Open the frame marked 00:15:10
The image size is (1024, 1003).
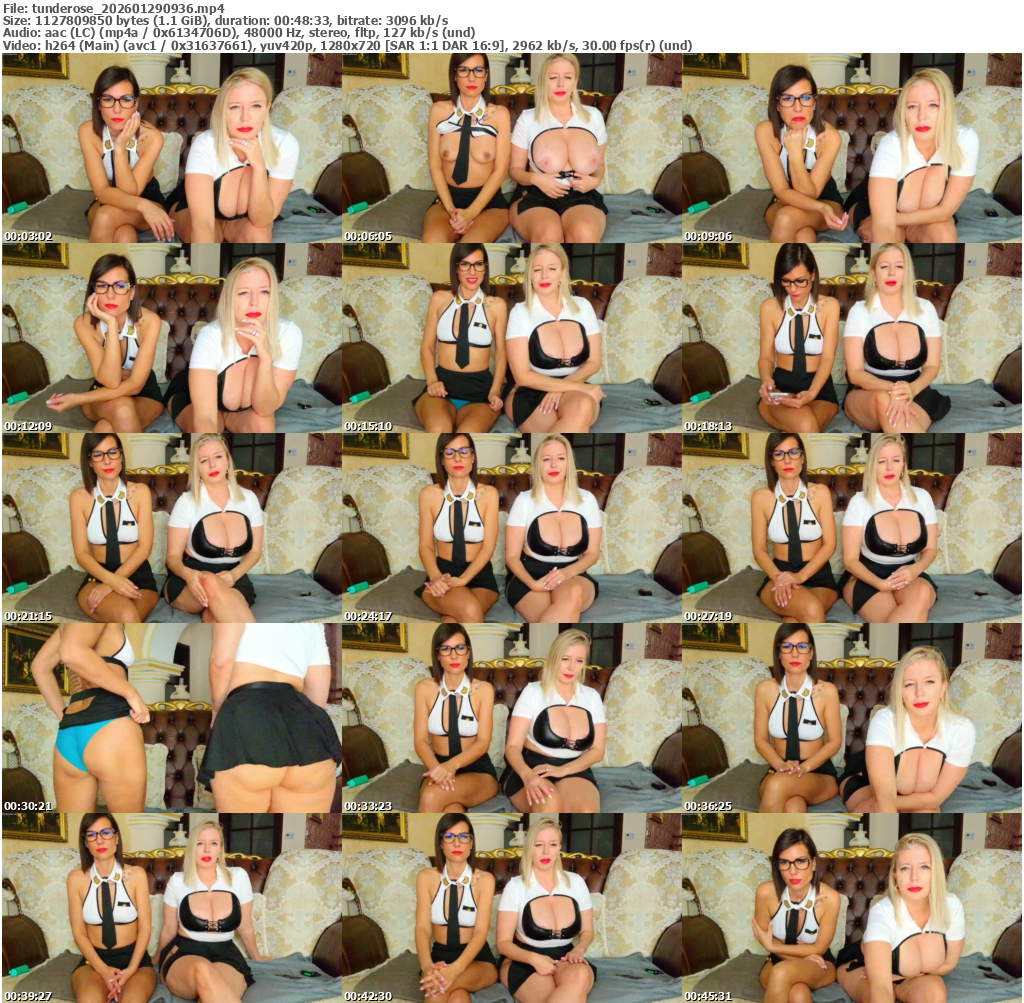(x=512, y=338)
